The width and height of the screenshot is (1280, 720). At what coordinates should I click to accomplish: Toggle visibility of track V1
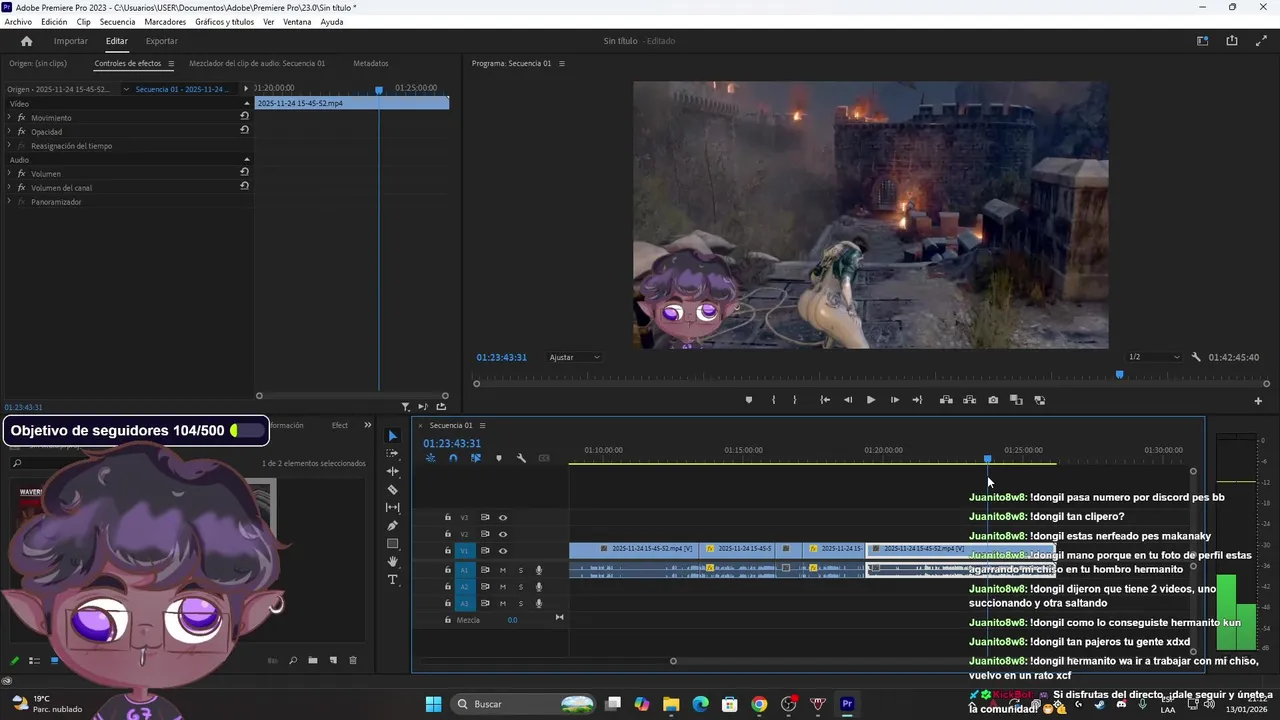tap(503, 550)
